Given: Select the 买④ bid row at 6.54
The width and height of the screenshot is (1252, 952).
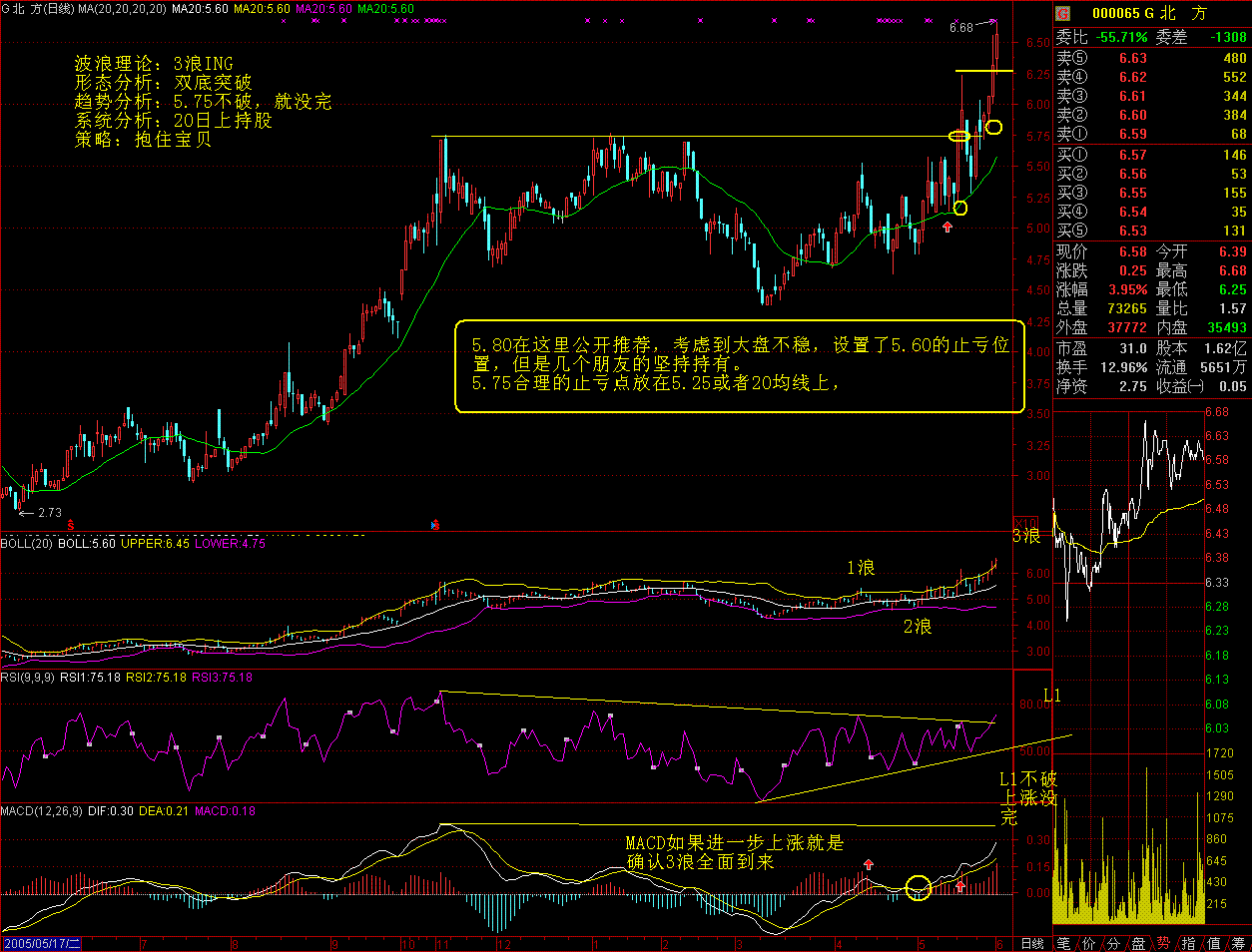Looking at the screenshot, I should (x=1152, y=212).
